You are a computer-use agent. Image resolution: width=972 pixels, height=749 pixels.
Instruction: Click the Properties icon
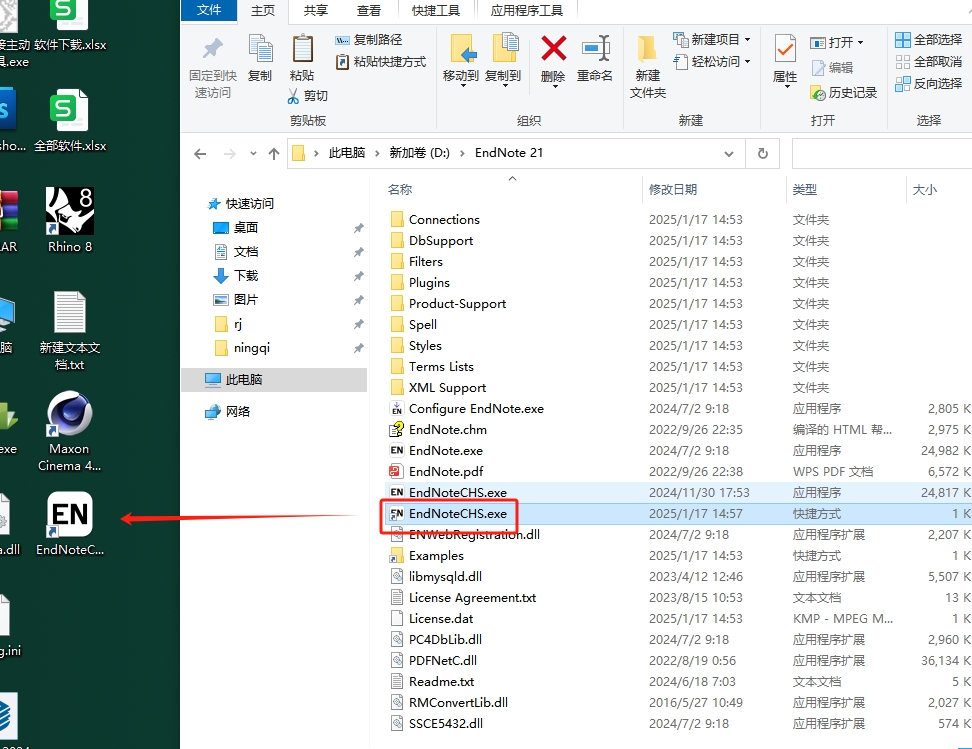785,50
